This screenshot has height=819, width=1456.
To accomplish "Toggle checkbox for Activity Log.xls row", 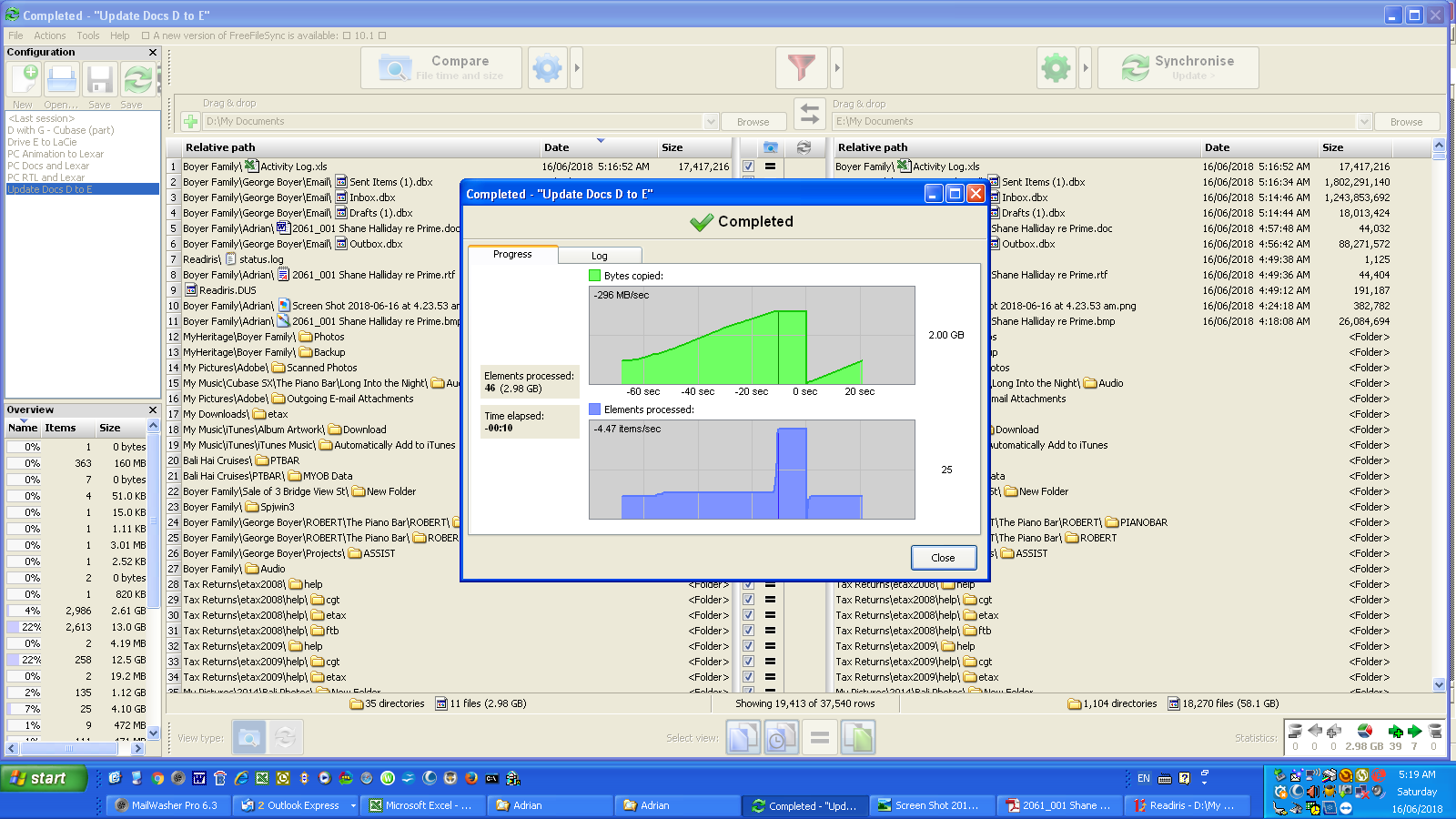I will (748, 167).
